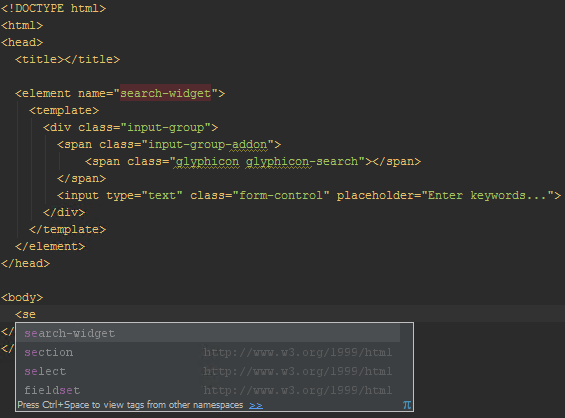Choose fieldset completion suggestion

point(208,390)
